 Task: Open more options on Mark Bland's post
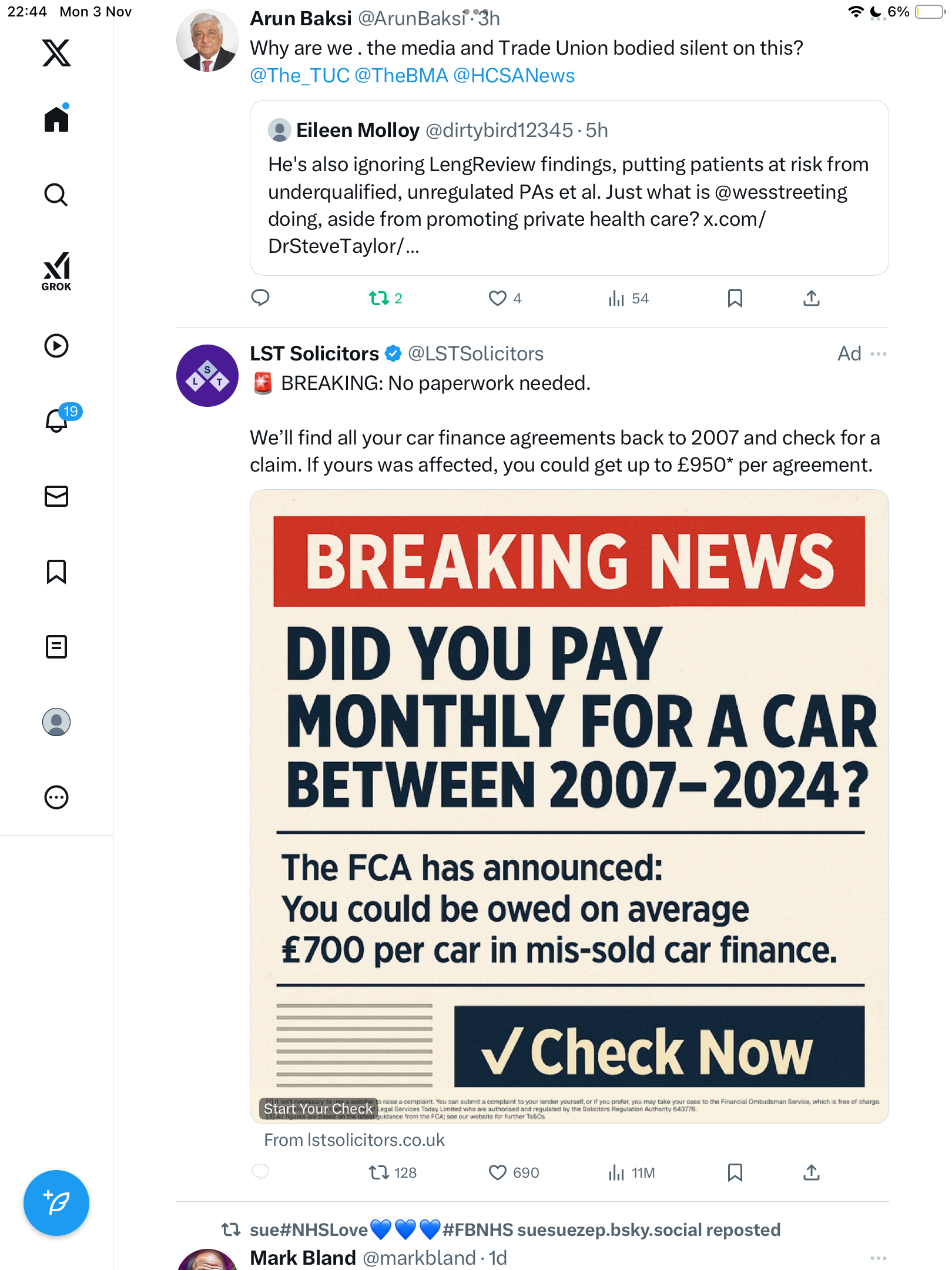point(879,1258)
